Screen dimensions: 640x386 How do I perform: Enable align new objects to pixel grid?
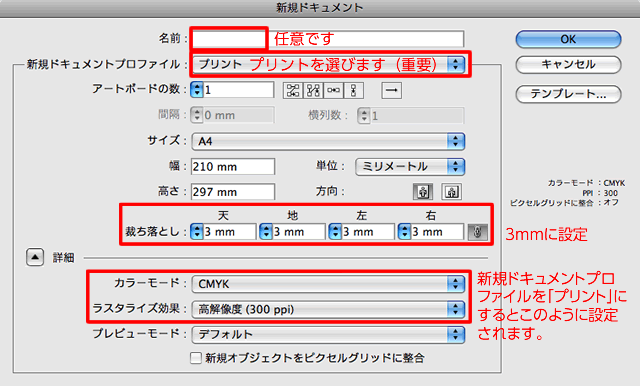(x=196, y=358)
